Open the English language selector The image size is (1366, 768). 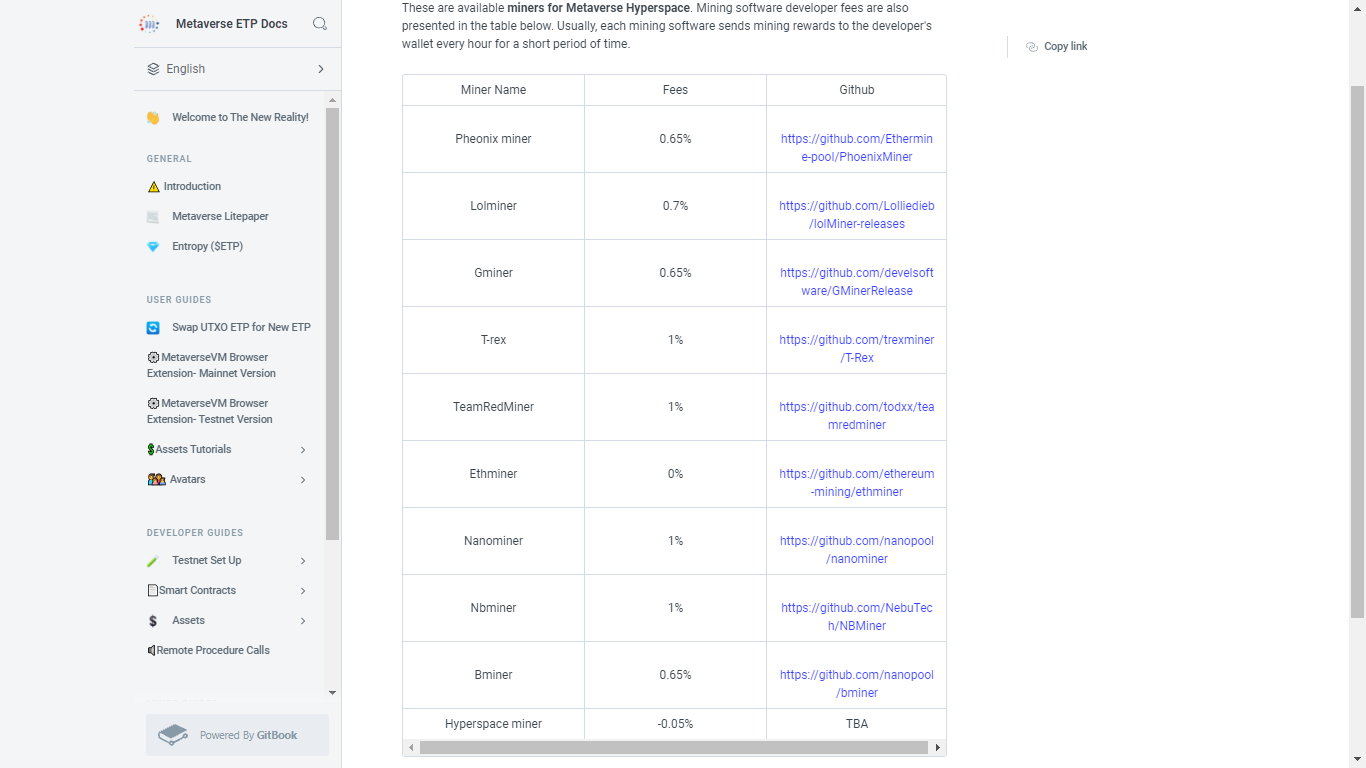pyautogui.click(x=237, y=69)
